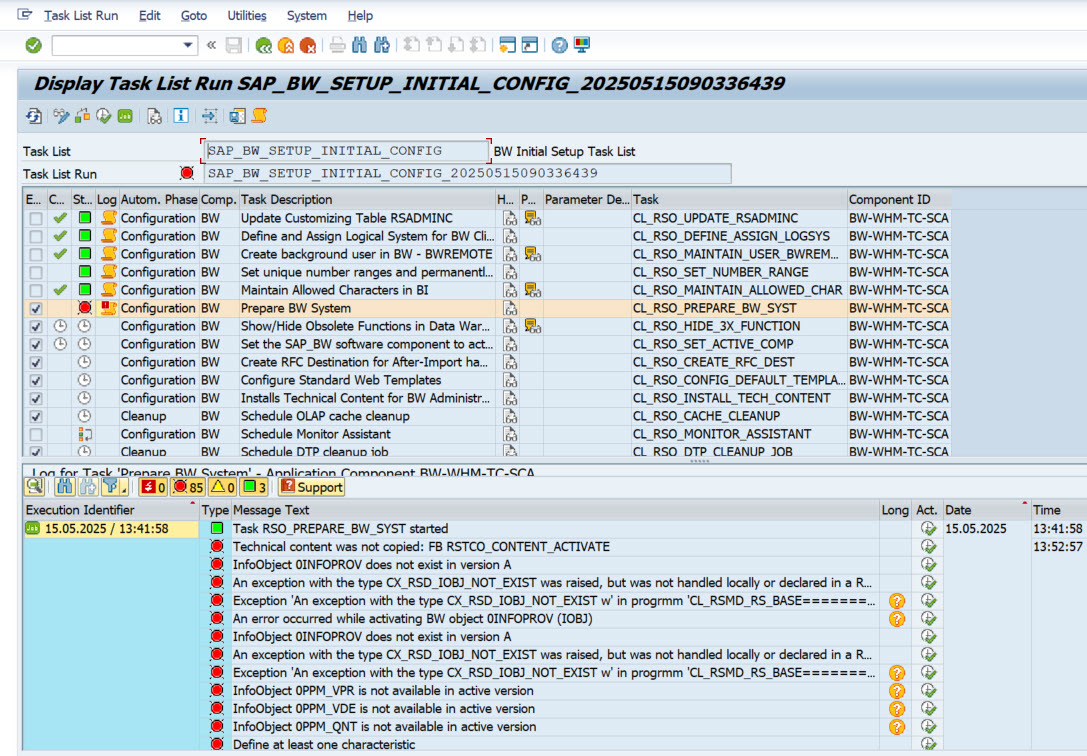Uncheck checkbox for Installs Technical Content row

(x=35, y=398)
